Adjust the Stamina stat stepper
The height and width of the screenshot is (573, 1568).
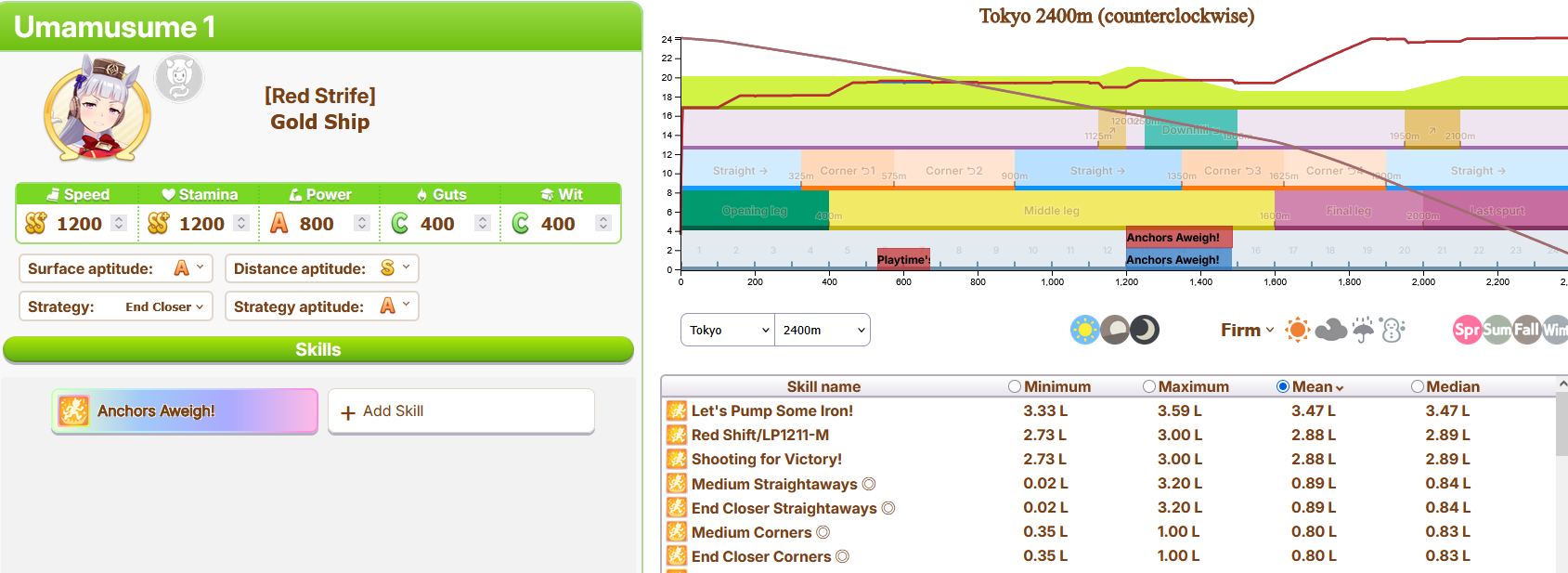click(x=241, y=223)
